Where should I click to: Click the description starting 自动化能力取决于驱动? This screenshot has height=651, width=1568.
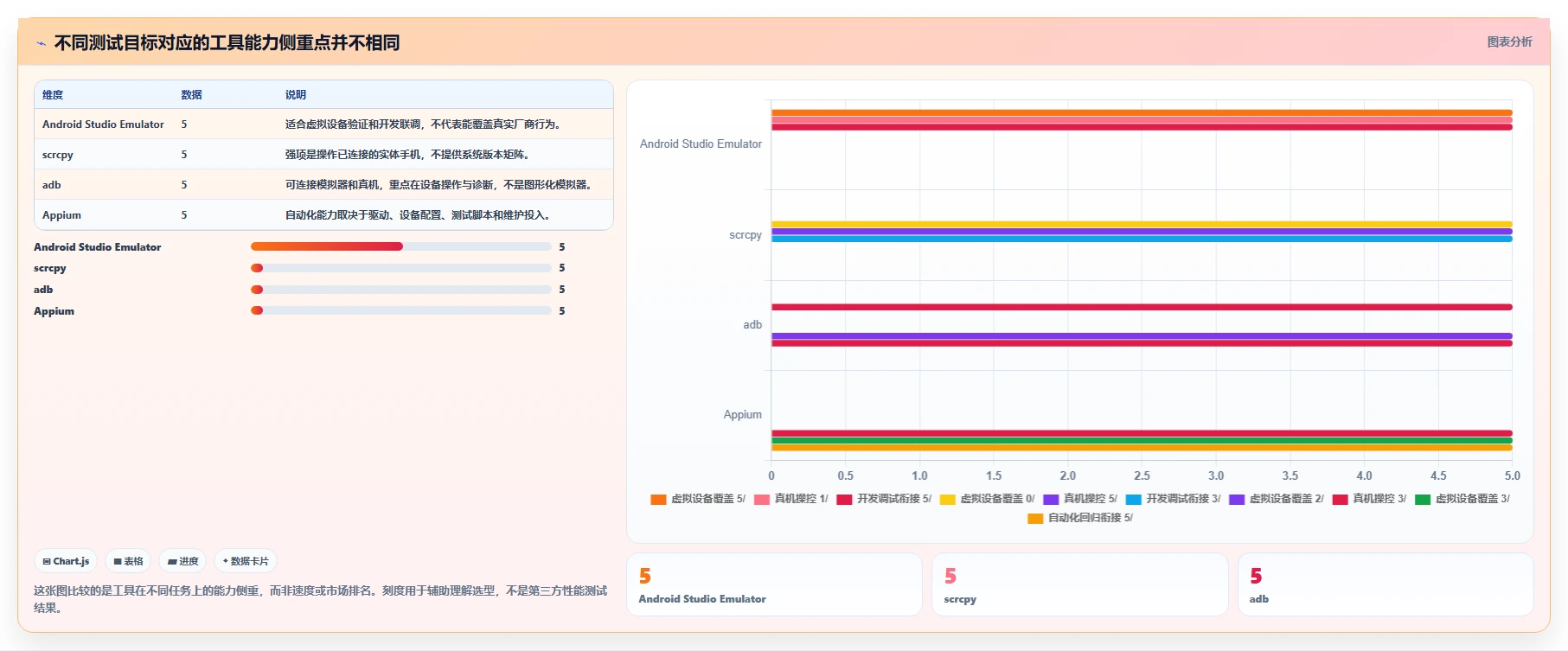(419, 215)
